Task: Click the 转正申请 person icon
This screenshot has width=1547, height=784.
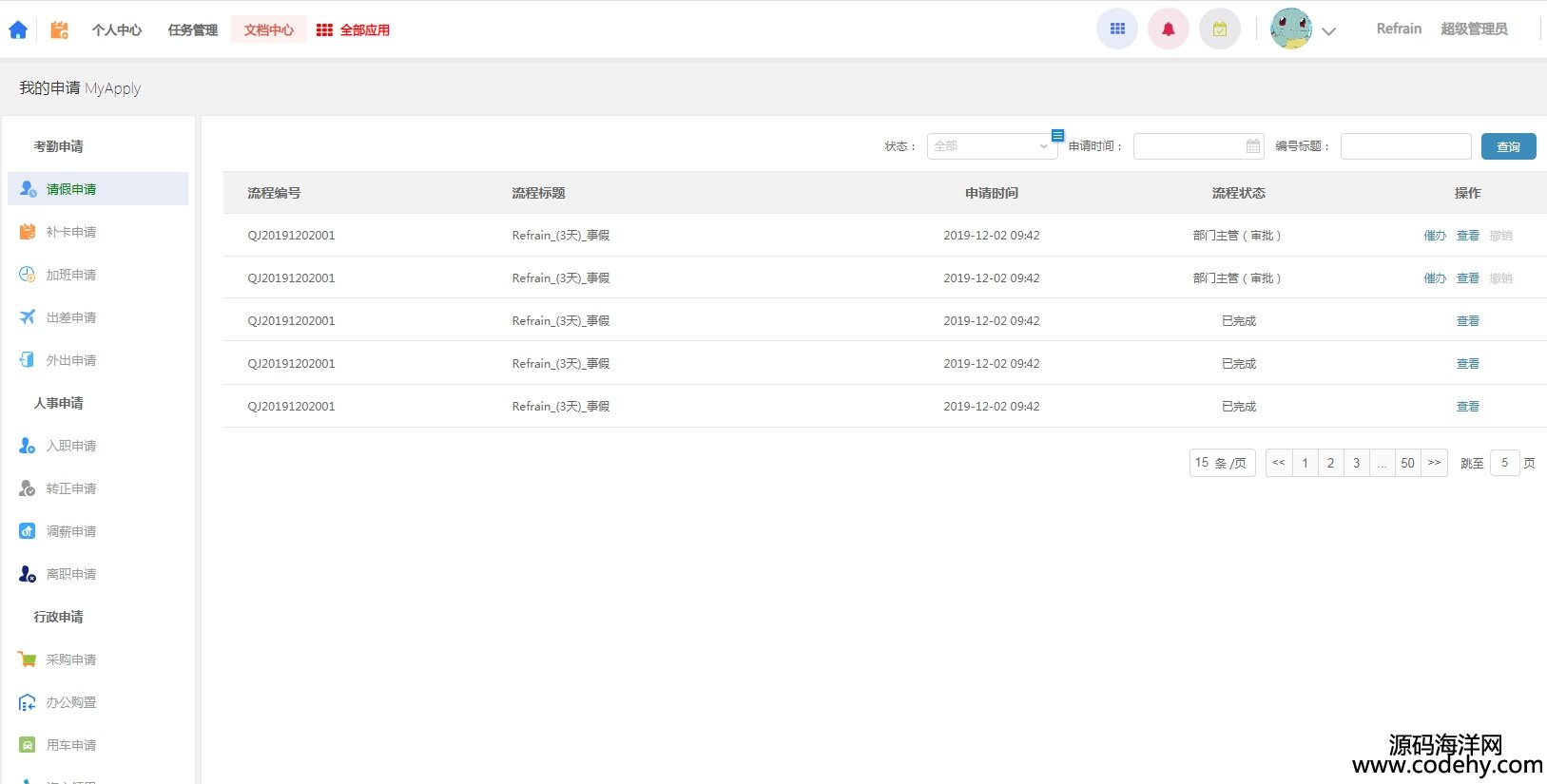Action: point(28,488)
